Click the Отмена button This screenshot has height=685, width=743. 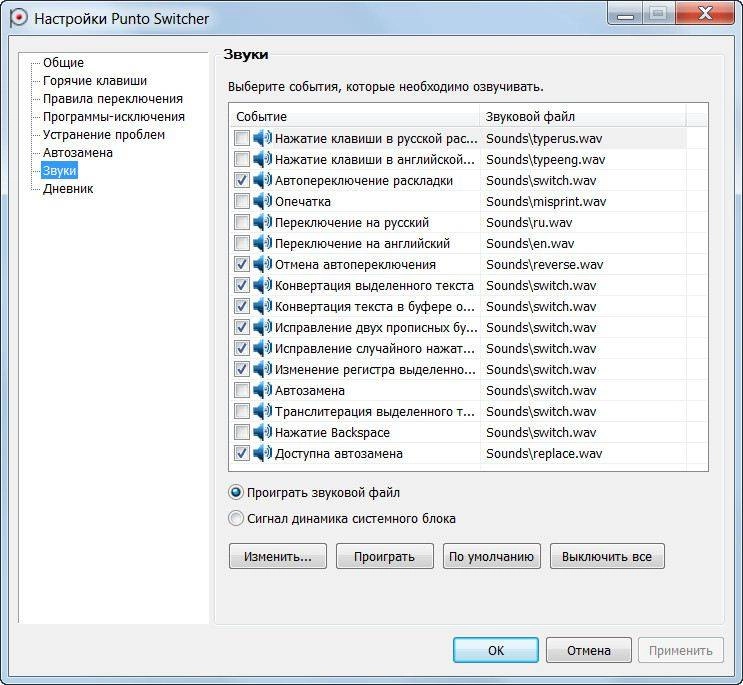click(x=589, y=650)
